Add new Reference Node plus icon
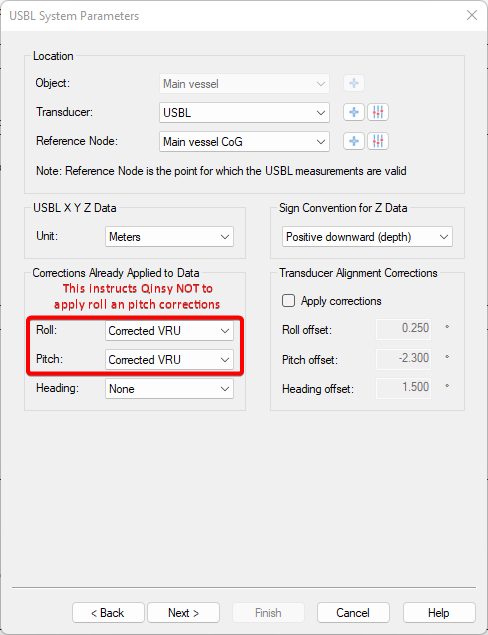The image size is (488, 635). coord(354,141)
